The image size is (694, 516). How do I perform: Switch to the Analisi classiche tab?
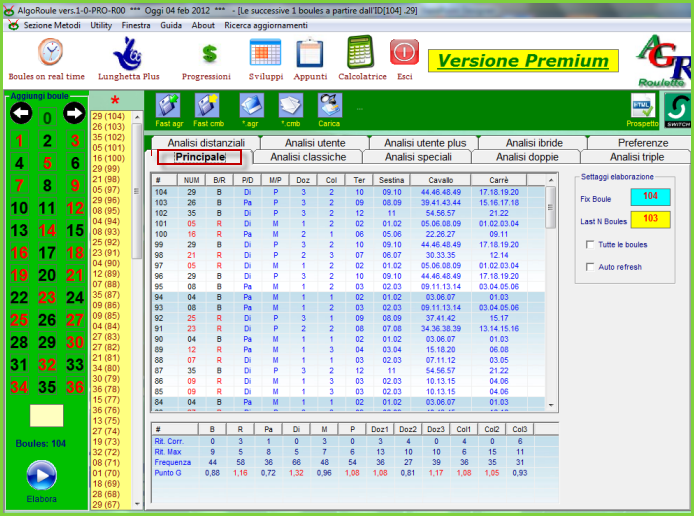tap(308, 157)
